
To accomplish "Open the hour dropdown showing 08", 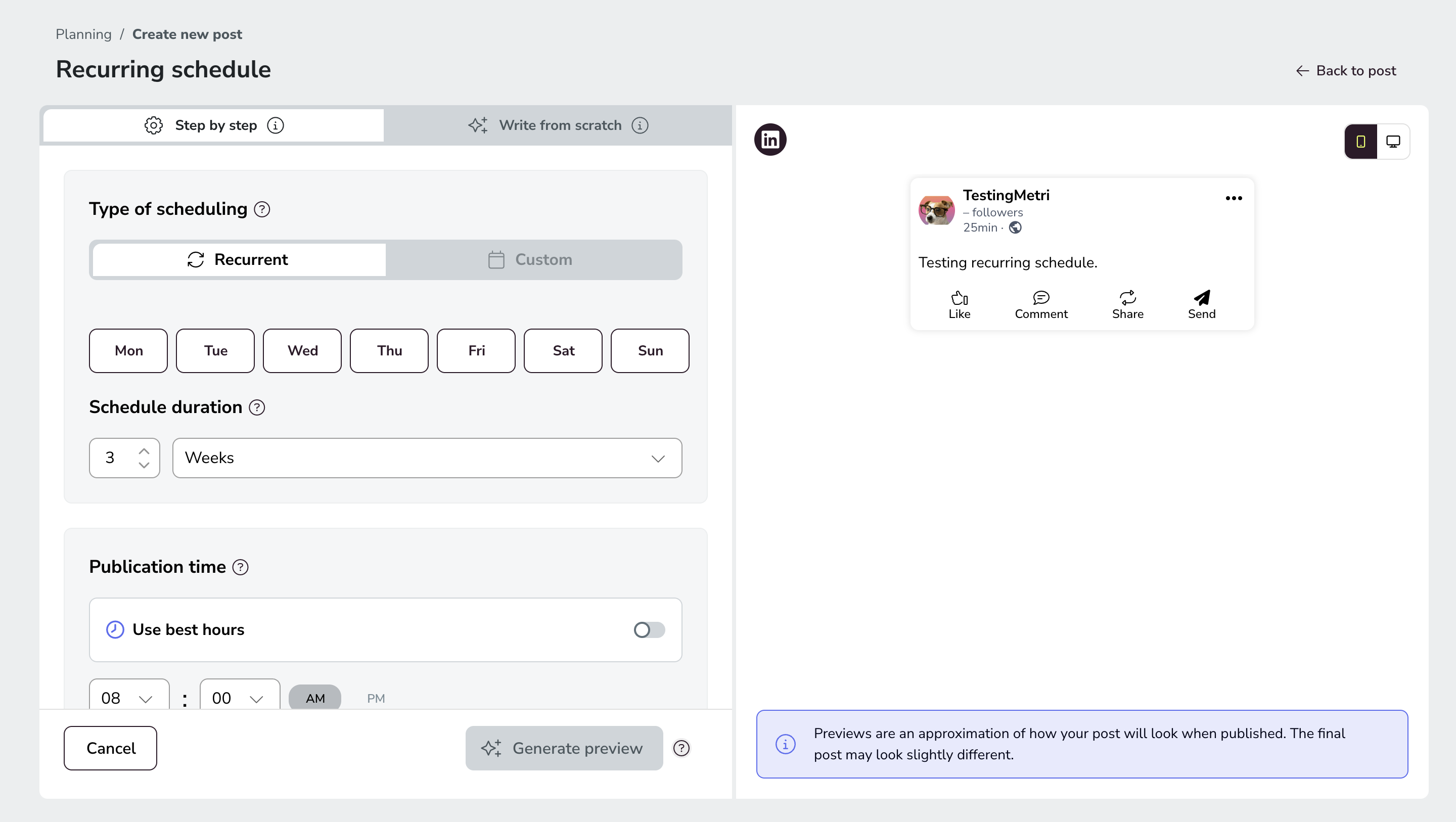I will tap(129, 697).
